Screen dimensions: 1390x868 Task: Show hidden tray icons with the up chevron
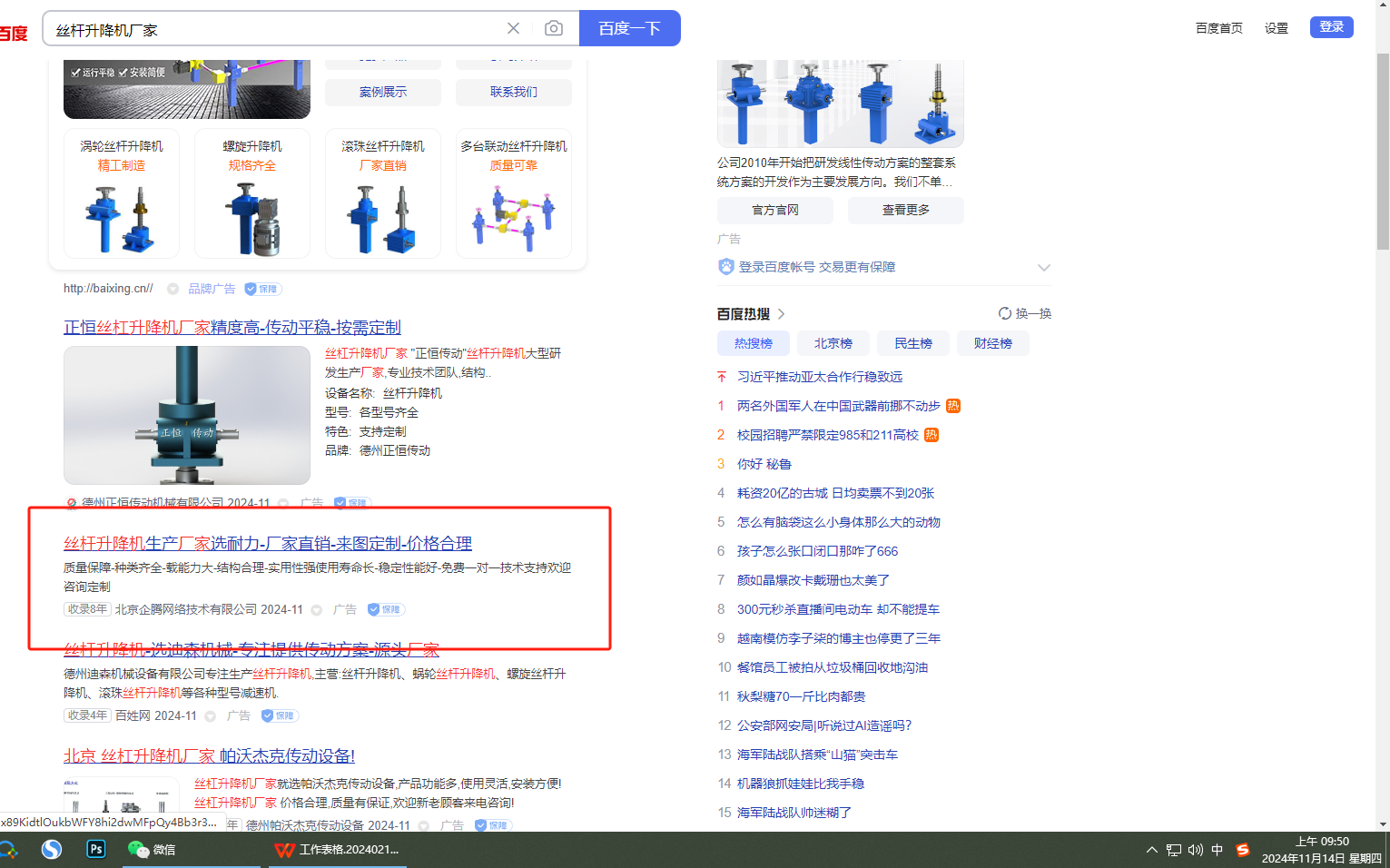tap(1151, 850)
